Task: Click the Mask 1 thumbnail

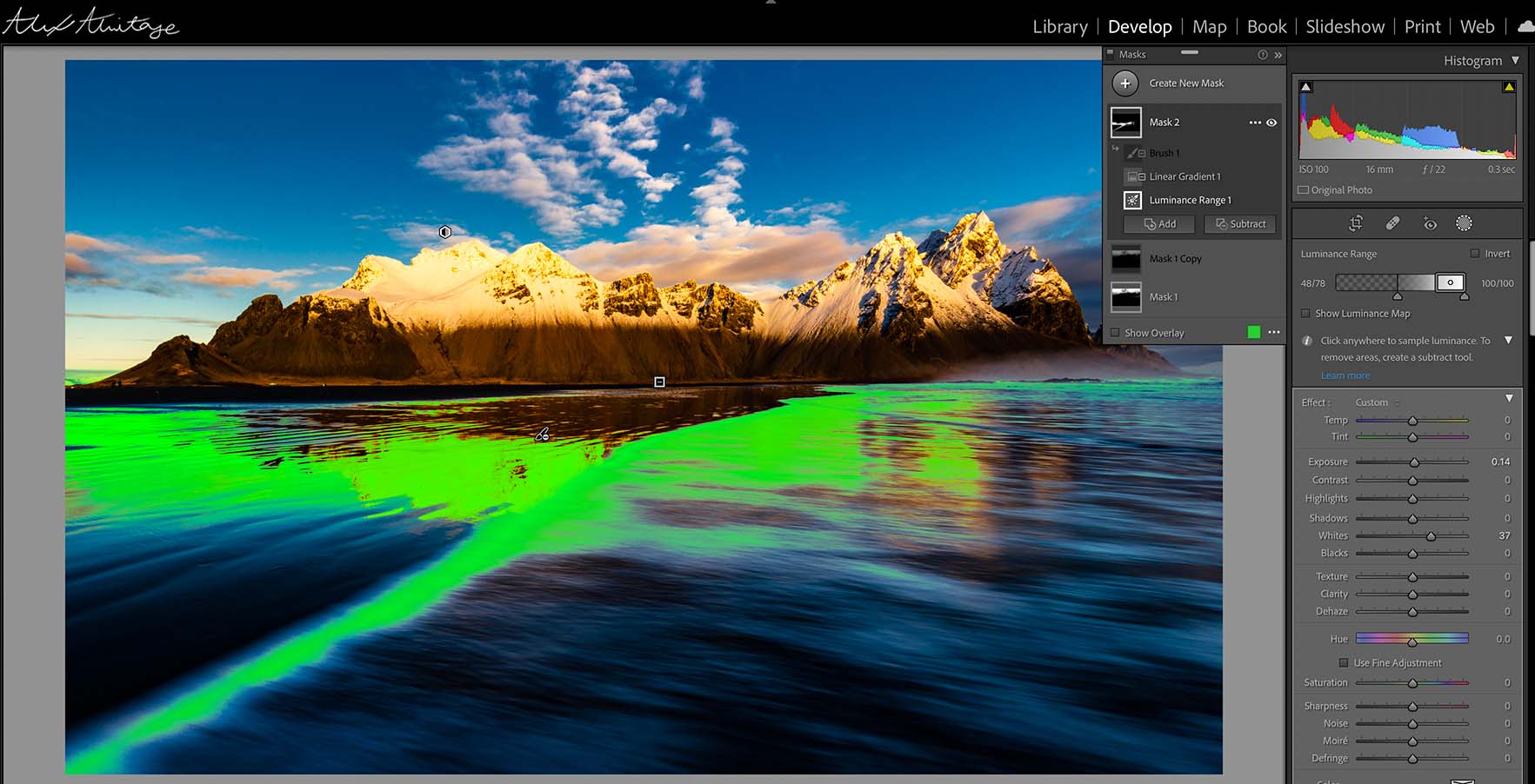Action: tap(1125, 297)
